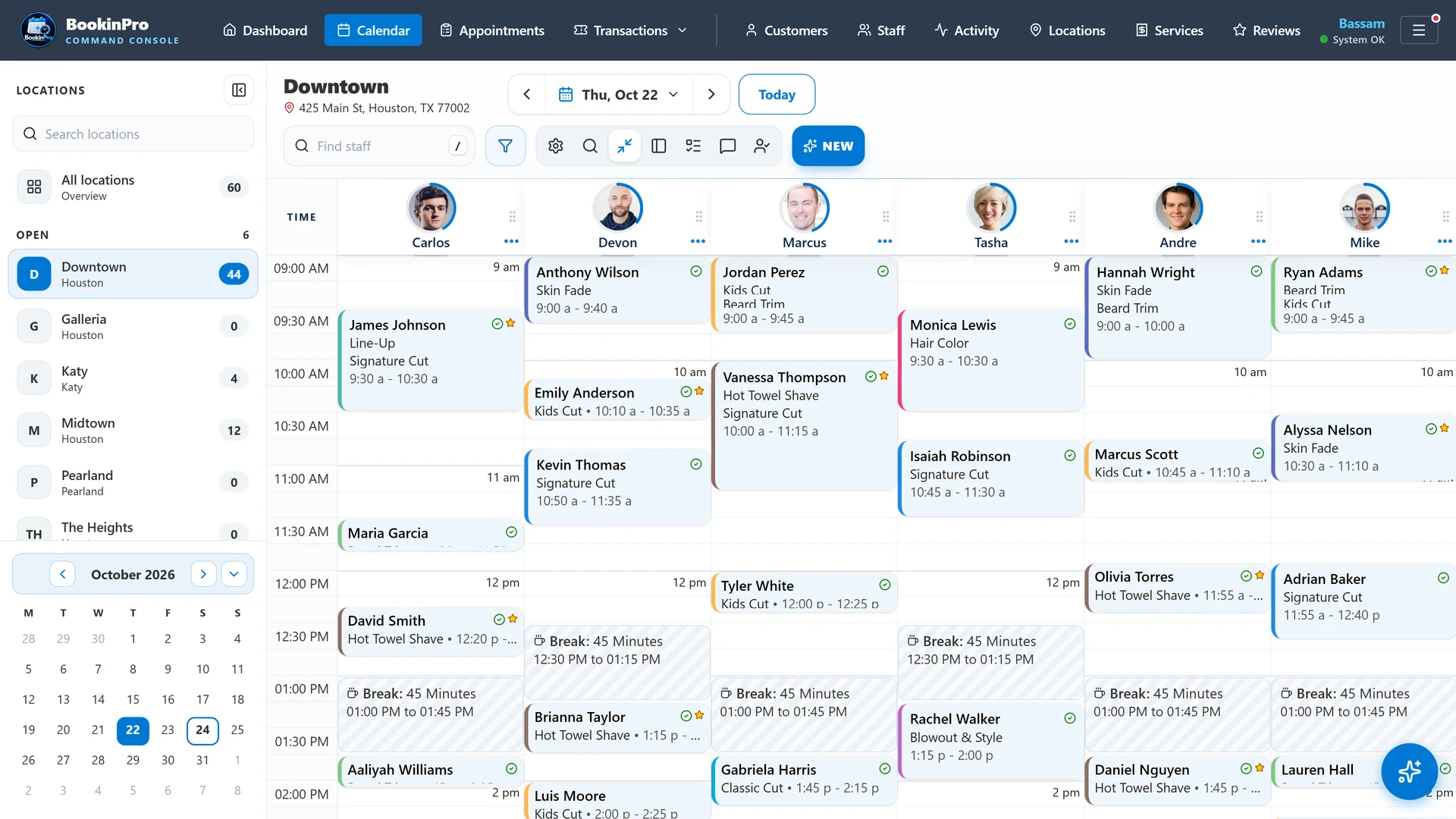Go to previous month in mini calendar
Viewport: 1456px width, 819px height.
[63, 574]
